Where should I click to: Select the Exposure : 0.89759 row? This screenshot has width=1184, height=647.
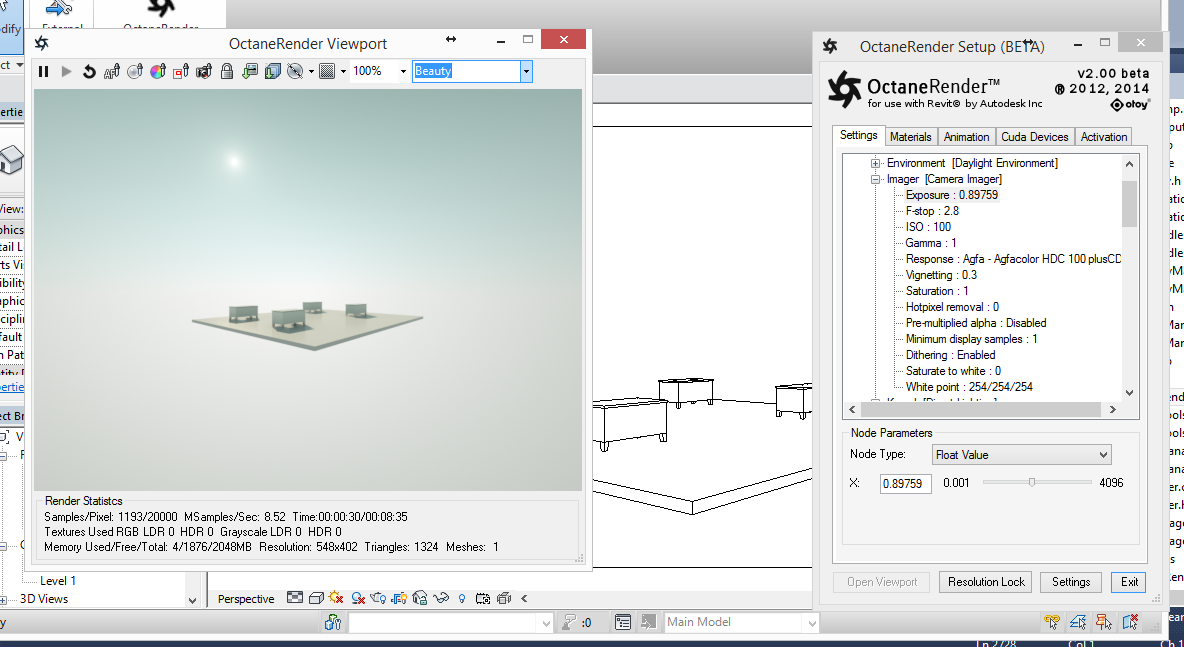951,195
